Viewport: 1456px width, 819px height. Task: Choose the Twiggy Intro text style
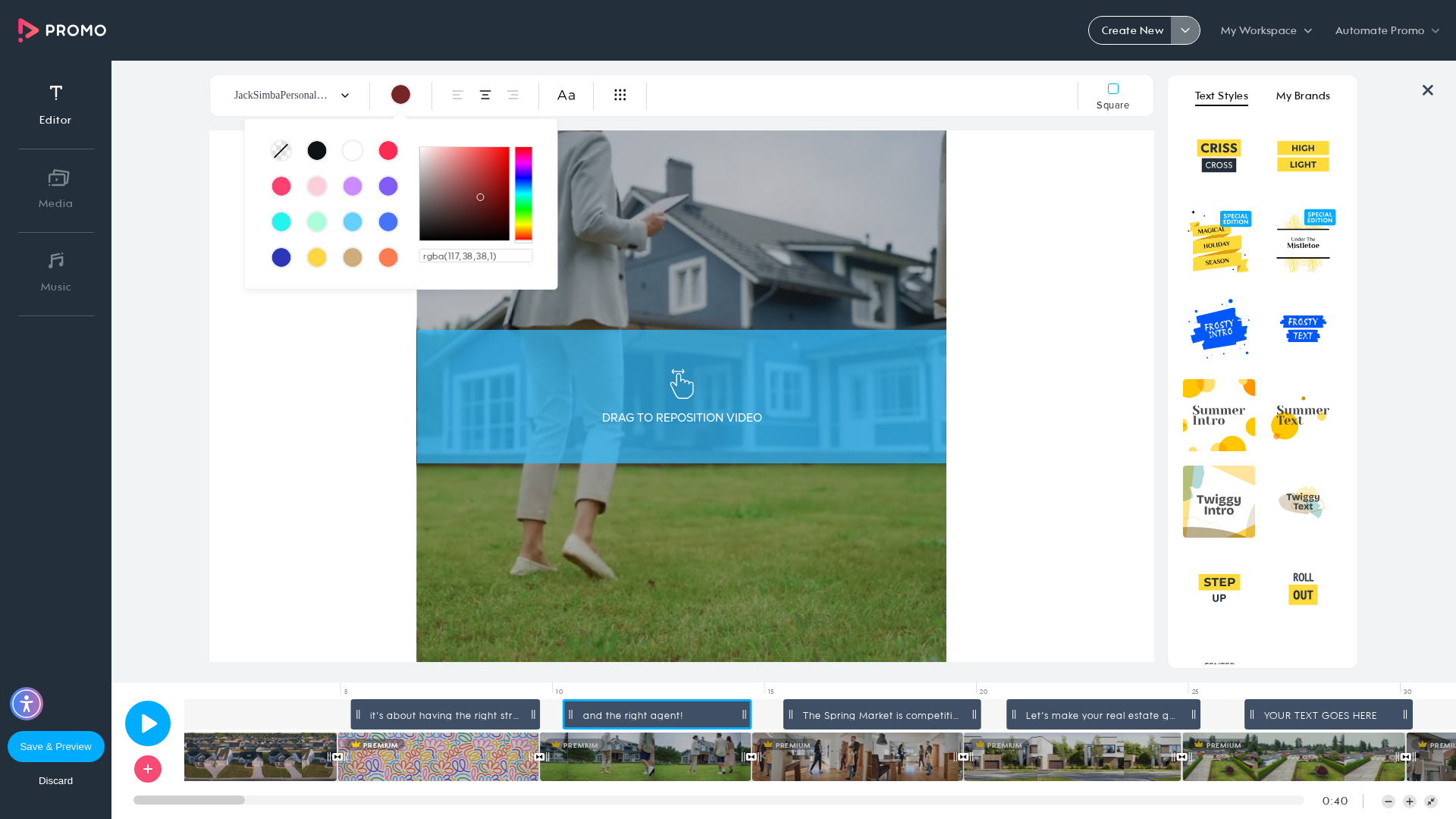(x=1219, y=502)
